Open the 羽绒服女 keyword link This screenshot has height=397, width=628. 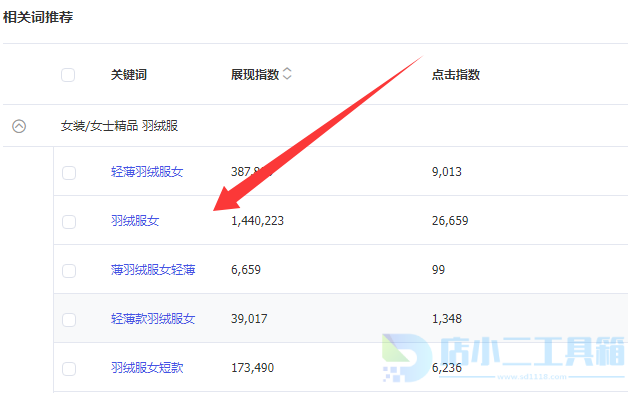135,221
